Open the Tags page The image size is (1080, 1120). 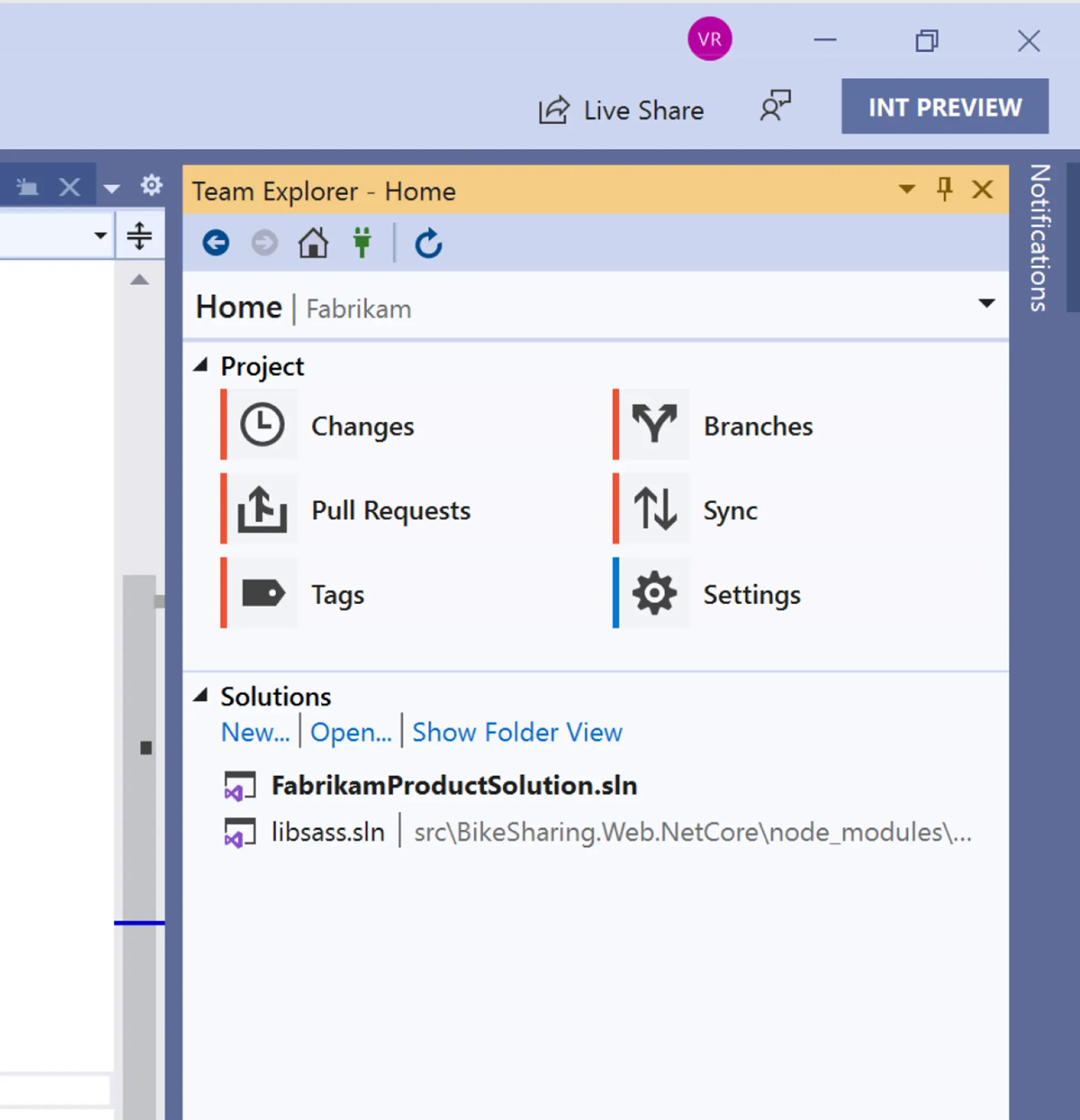point(337,594)
